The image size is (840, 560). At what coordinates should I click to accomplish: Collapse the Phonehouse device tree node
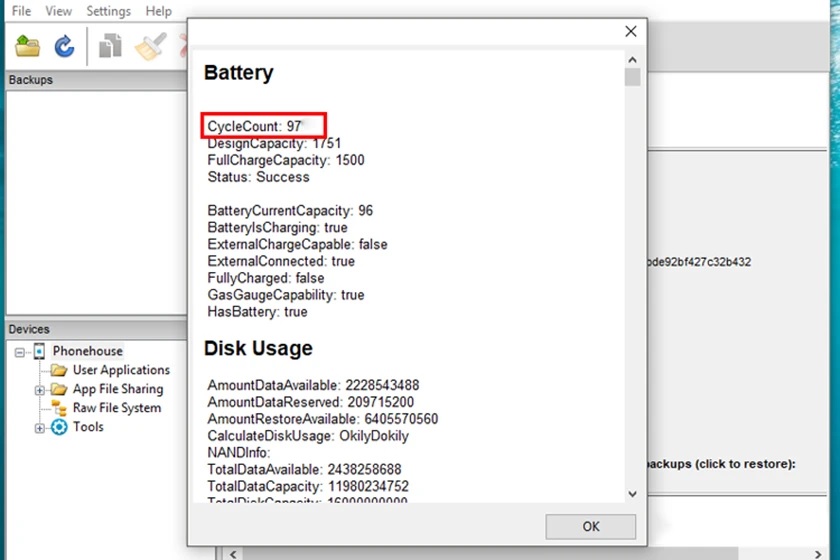[x=20, y=352]
